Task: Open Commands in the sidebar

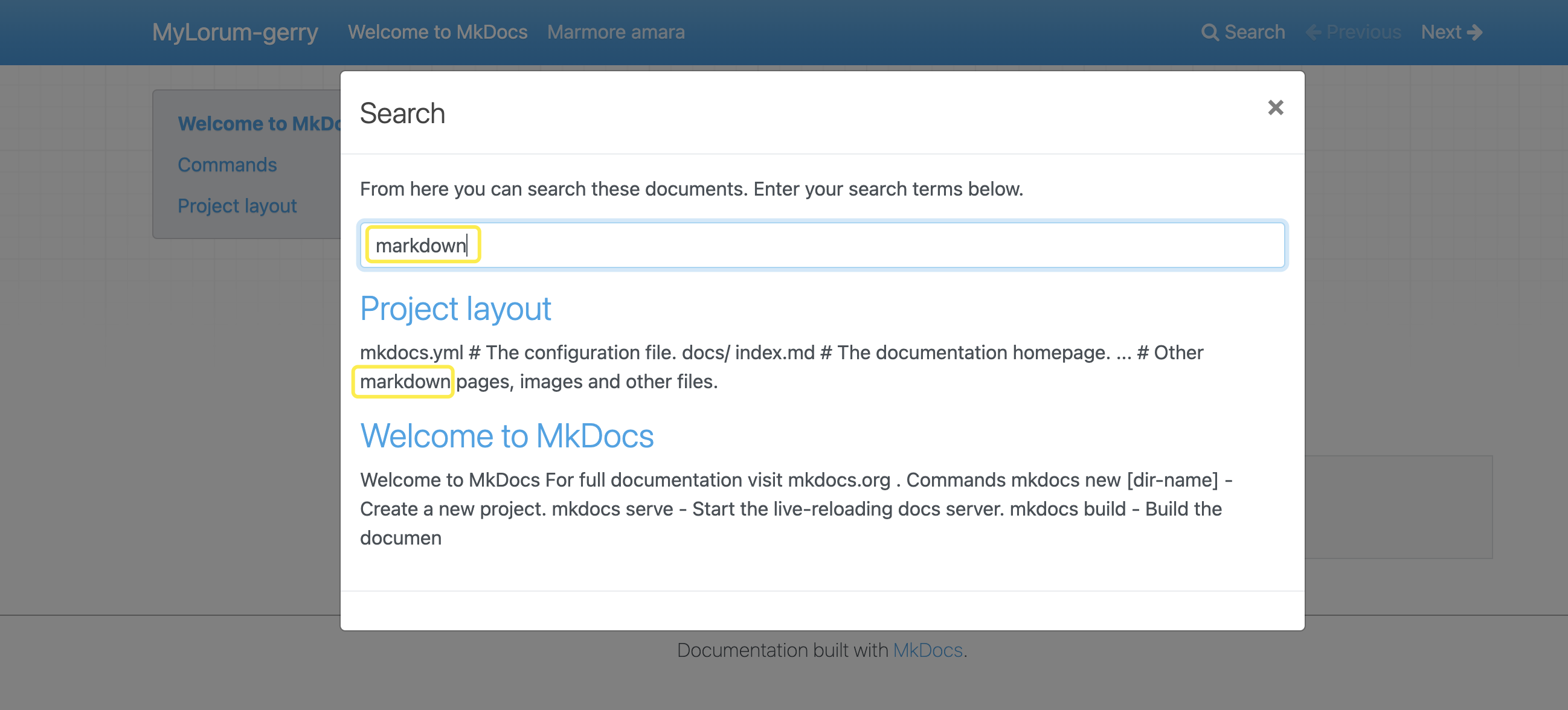Action: [227, 165]
